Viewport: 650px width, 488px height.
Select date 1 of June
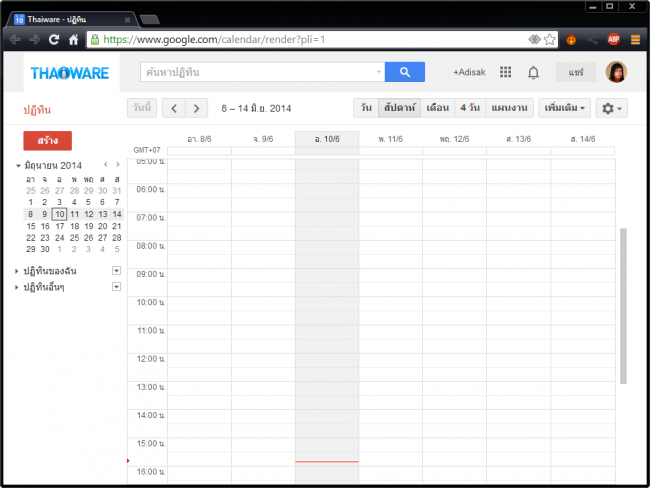31,202
